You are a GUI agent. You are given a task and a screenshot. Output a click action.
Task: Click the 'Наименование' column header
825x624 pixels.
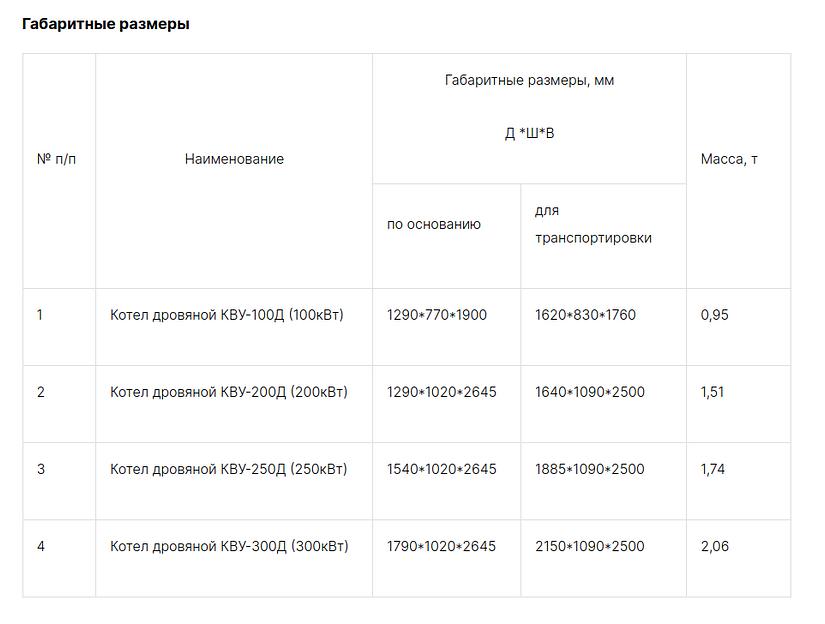point(234,159)
